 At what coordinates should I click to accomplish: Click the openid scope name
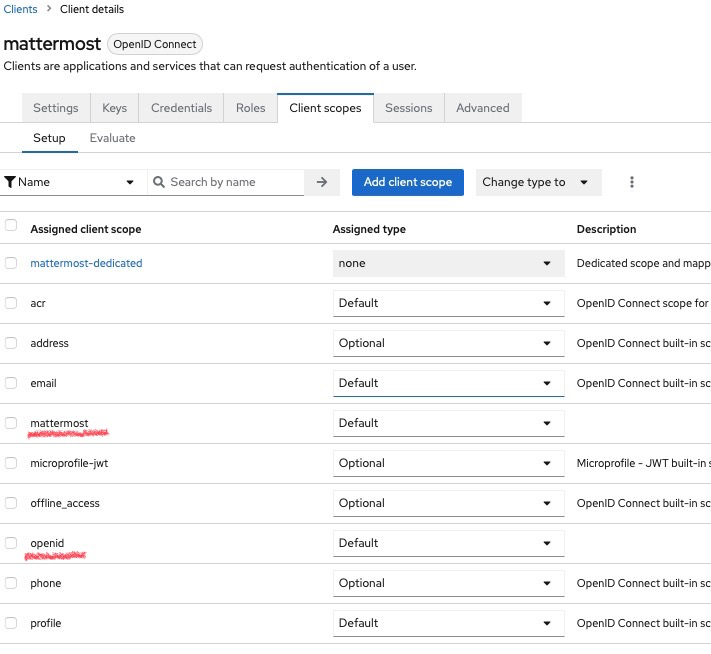[x=47, y=543]
